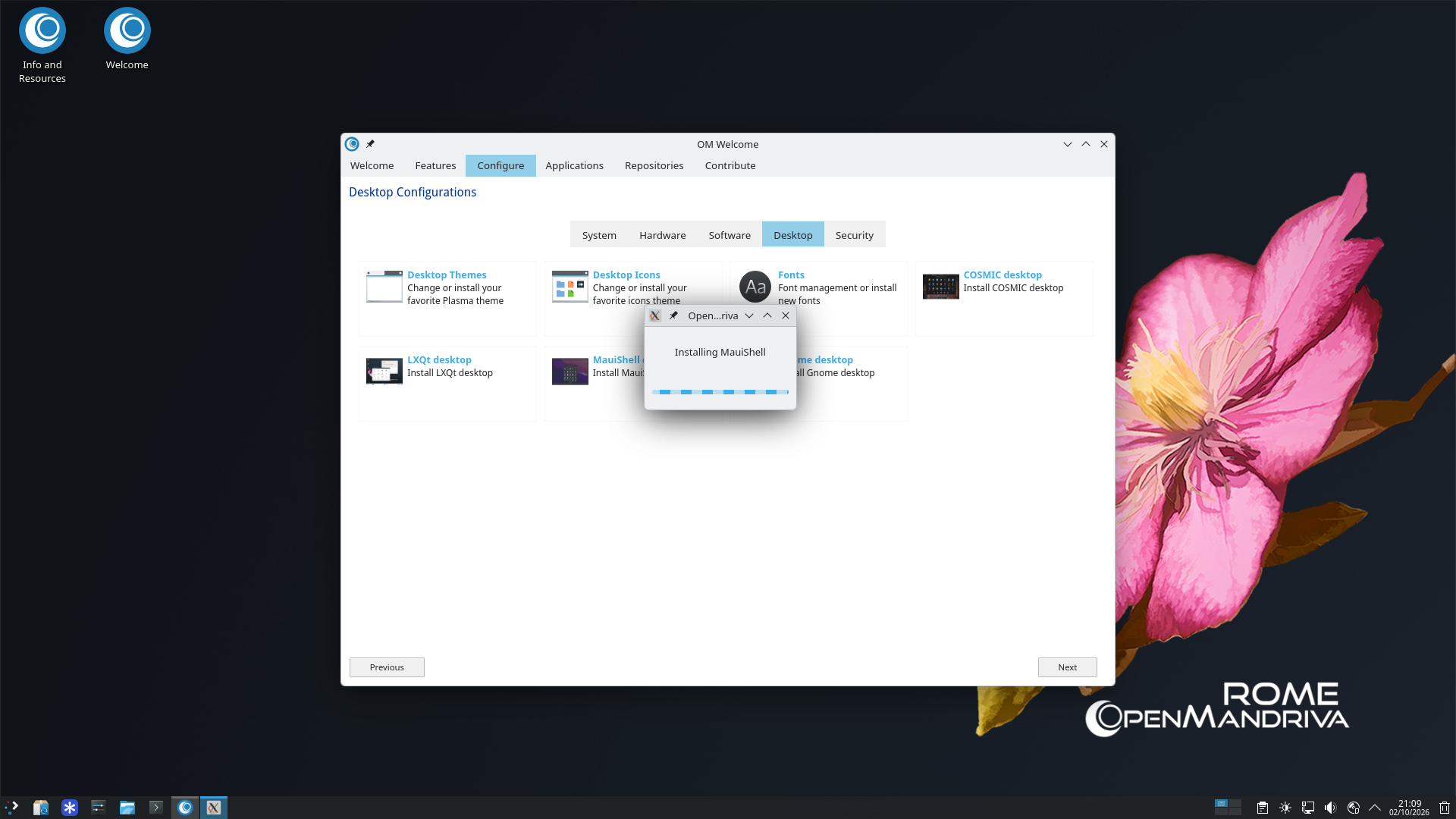Select the COSMIC desktop icon
The height and width of the screenshot is (819, 1456).
(x=940, y=287)
